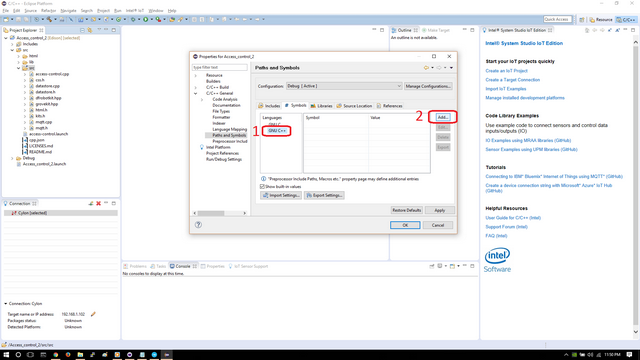Collapse C/C++ General node in properties tree
The image size is (640, 360).
(x=196, y=93)
